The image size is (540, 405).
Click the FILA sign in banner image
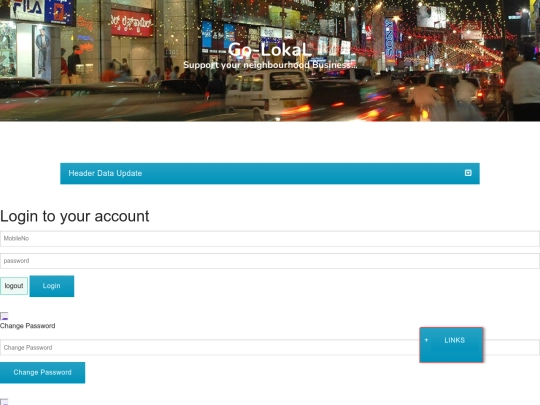pyautogui.click(x=28, y=8)
